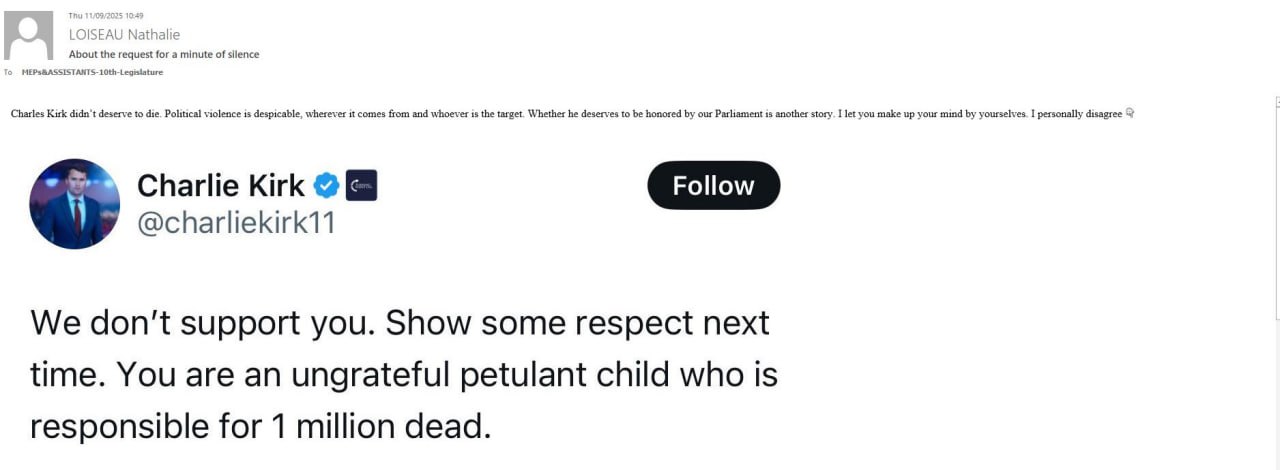This screenshot has width=1280, height=470.
Task: Click the MEPs&ASSISTANTS-10th-Legislature recipient
Action: point(92,72)
